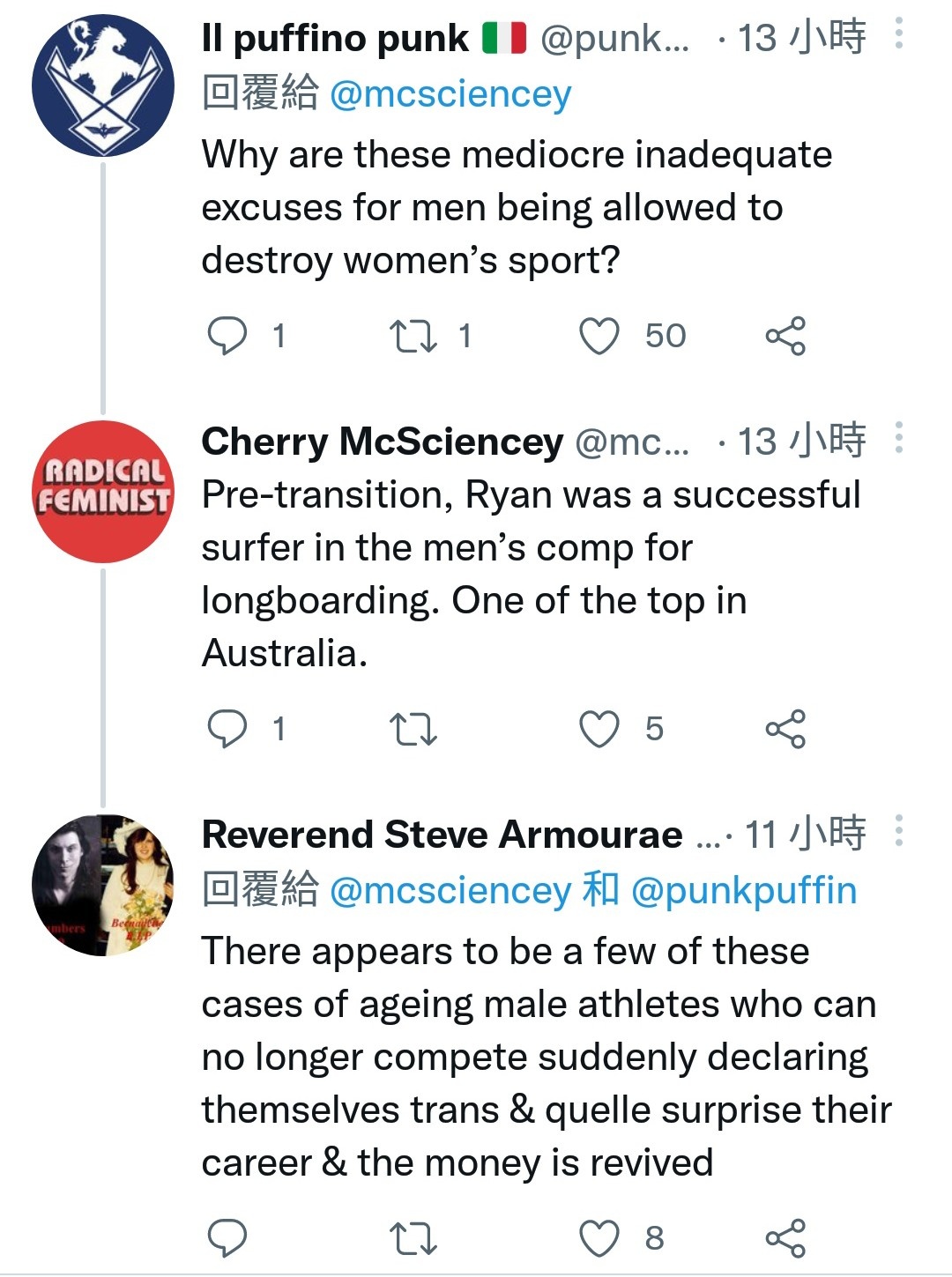Open more options for Cherry McSciencey's tweet
Viewport: 952px width, 1277px height.
click(x=898, y=437)
